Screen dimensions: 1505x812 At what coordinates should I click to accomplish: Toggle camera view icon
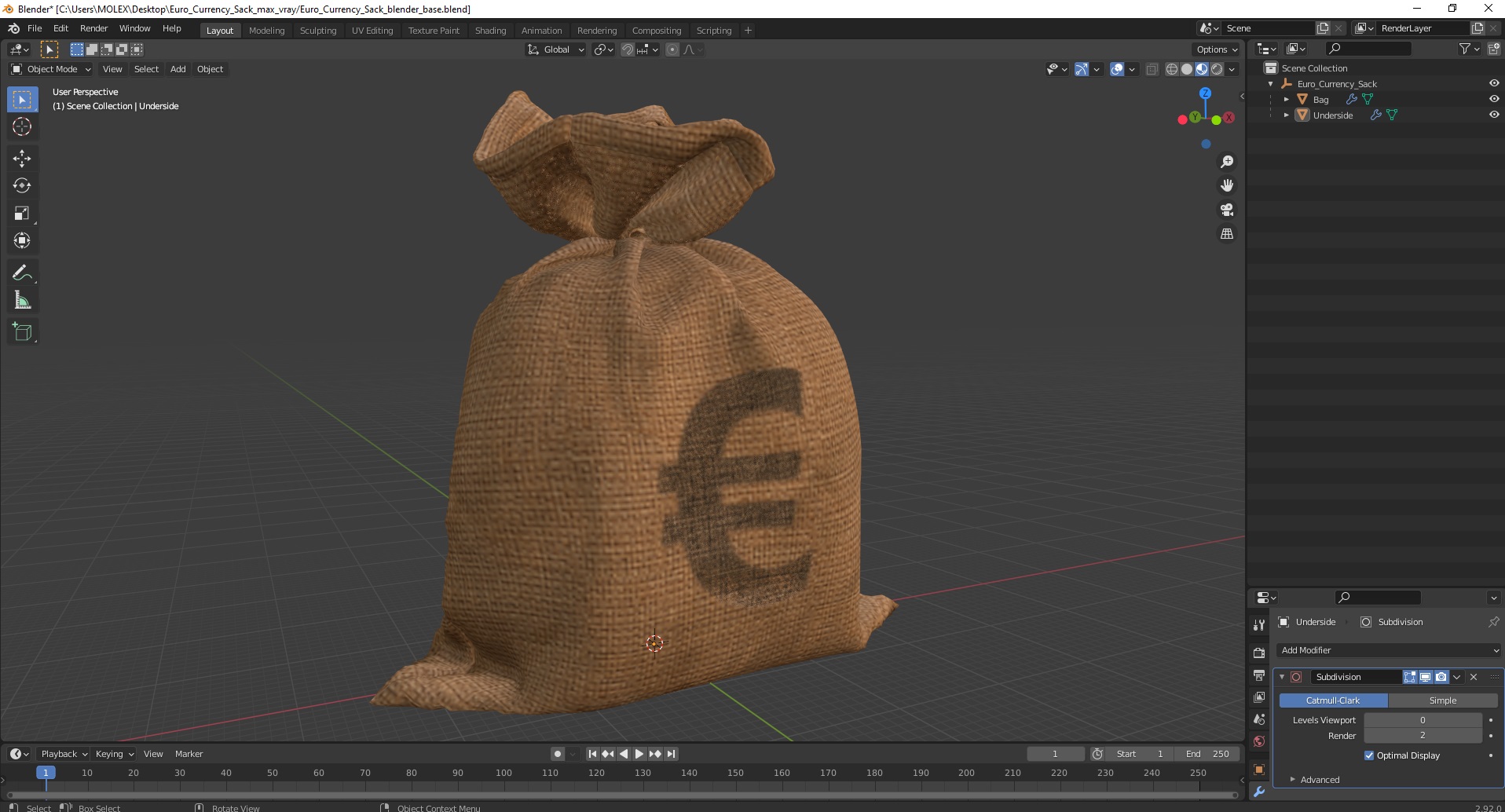coord(1227,210)
